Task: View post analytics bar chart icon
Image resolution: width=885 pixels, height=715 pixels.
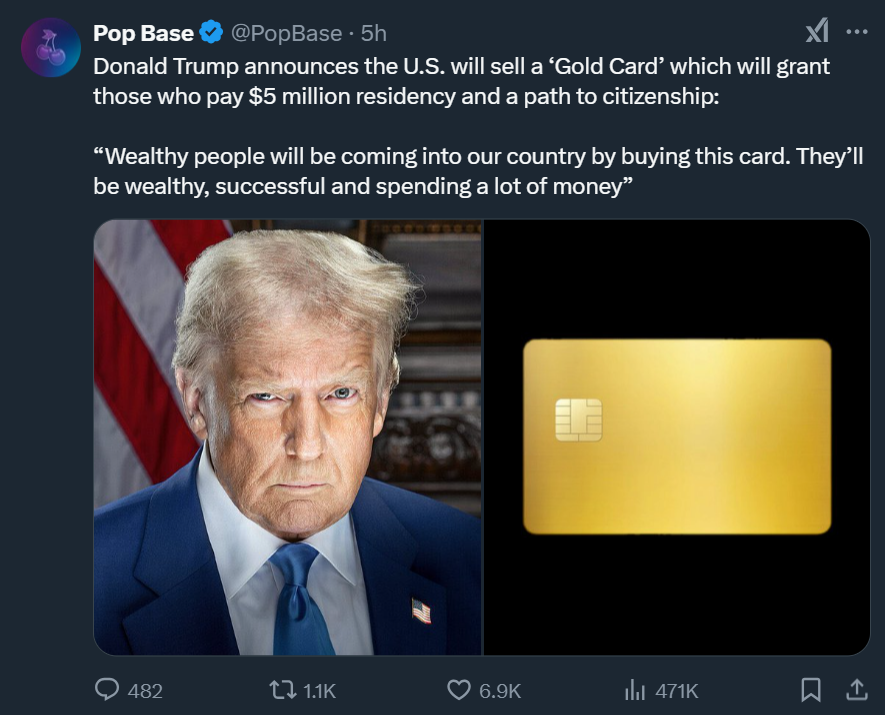Action: 634,690
